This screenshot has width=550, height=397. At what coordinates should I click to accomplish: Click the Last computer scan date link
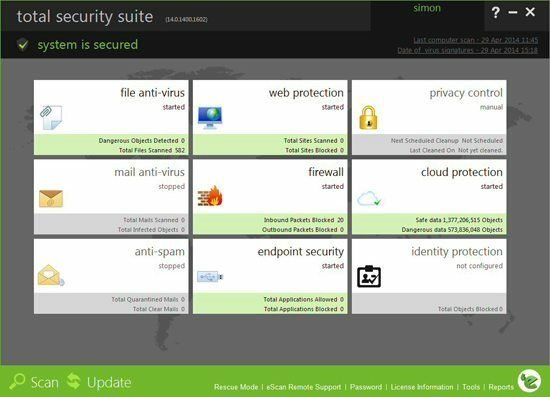[x=475, y=40]
